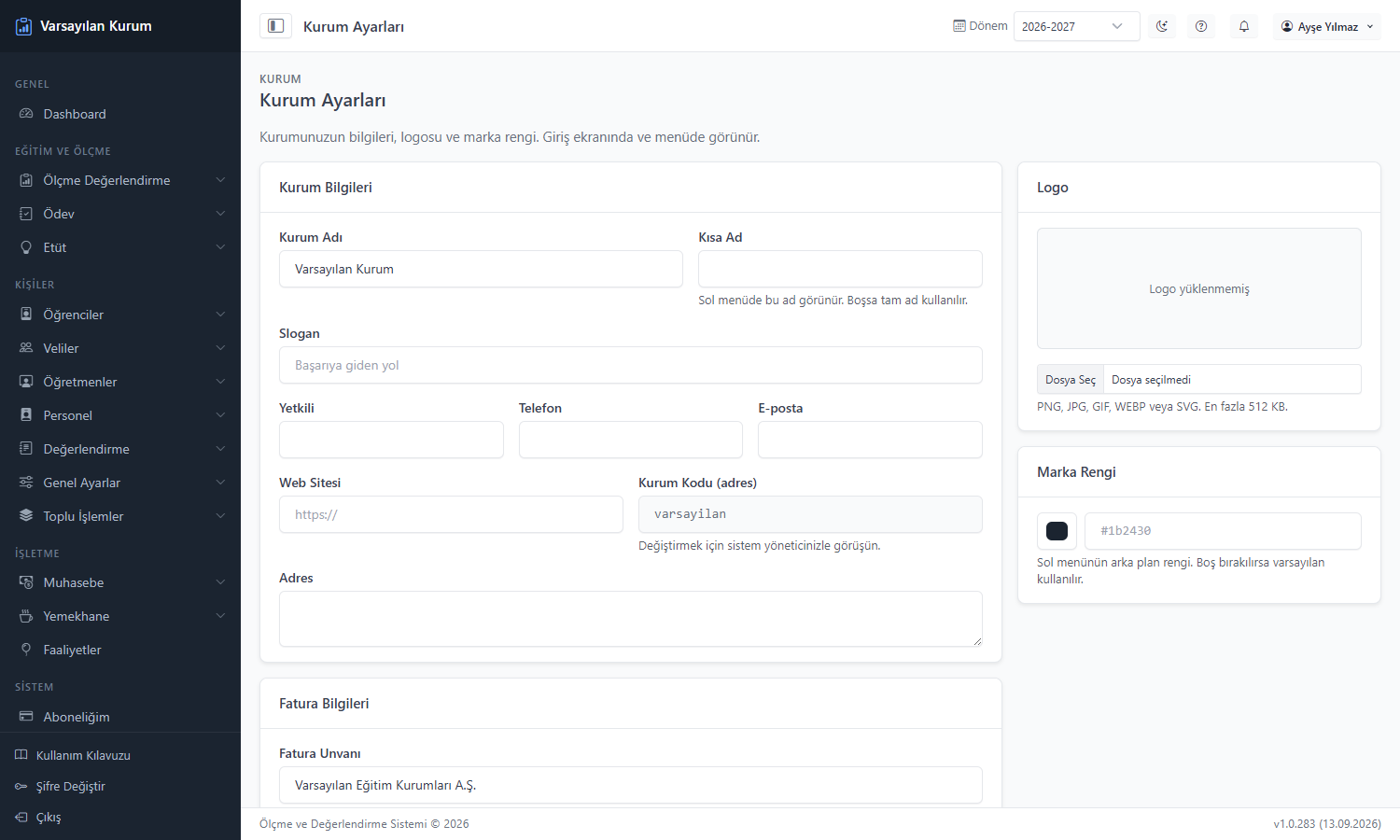Click the Öğretmenler sidebar icon
Viewport: 1400px width, 840px height.
(x=26, y=382)
